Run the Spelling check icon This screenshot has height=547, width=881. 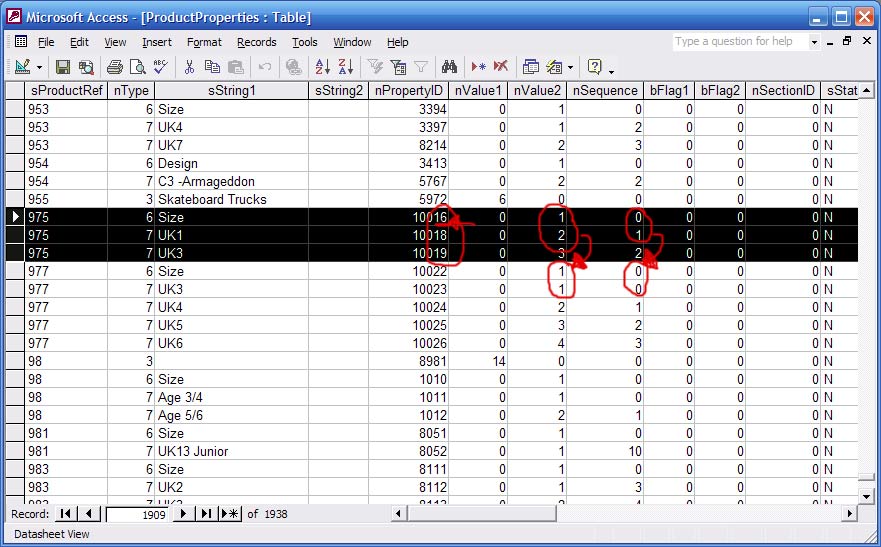coord(159,67)
